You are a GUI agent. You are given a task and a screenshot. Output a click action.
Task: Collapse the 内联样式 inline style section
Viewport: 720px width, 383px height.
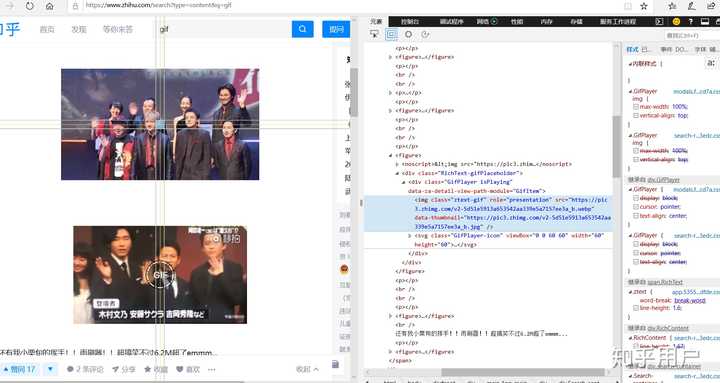pos(630,64)
